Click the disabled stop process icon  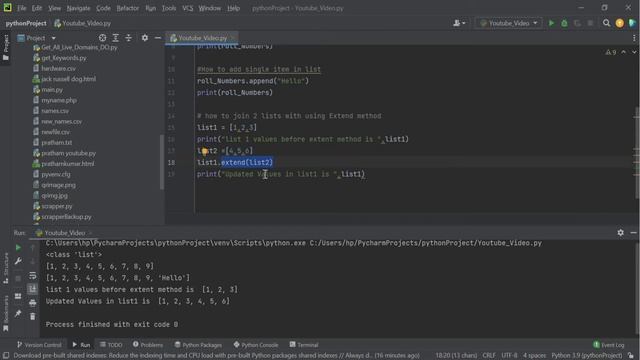pyautogui.click(x=18, y=279)
